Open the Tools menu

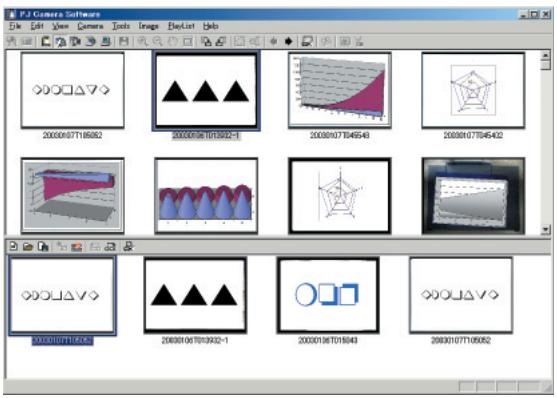tap(121, 26)
